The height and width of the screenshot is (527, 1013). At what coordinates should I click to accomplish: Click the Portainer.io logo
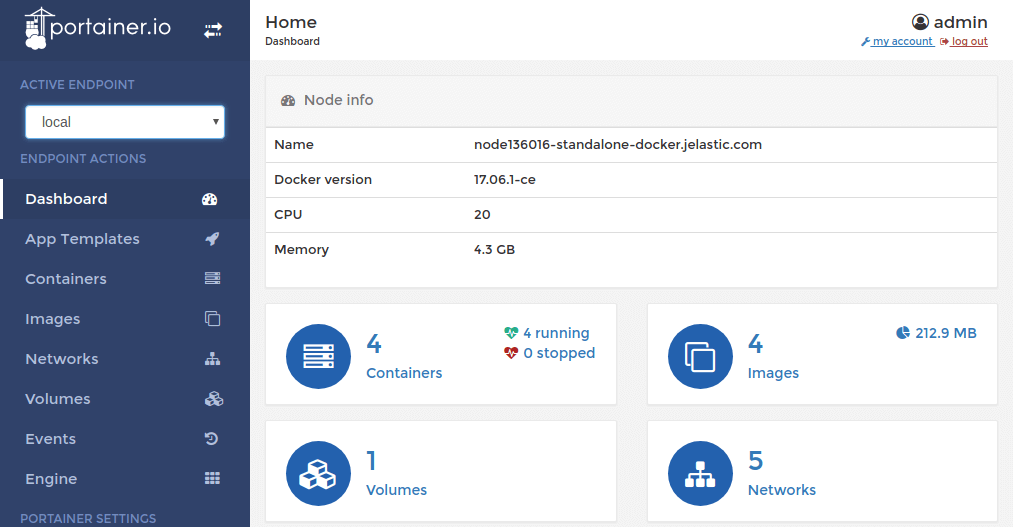[x=98, y=29]
